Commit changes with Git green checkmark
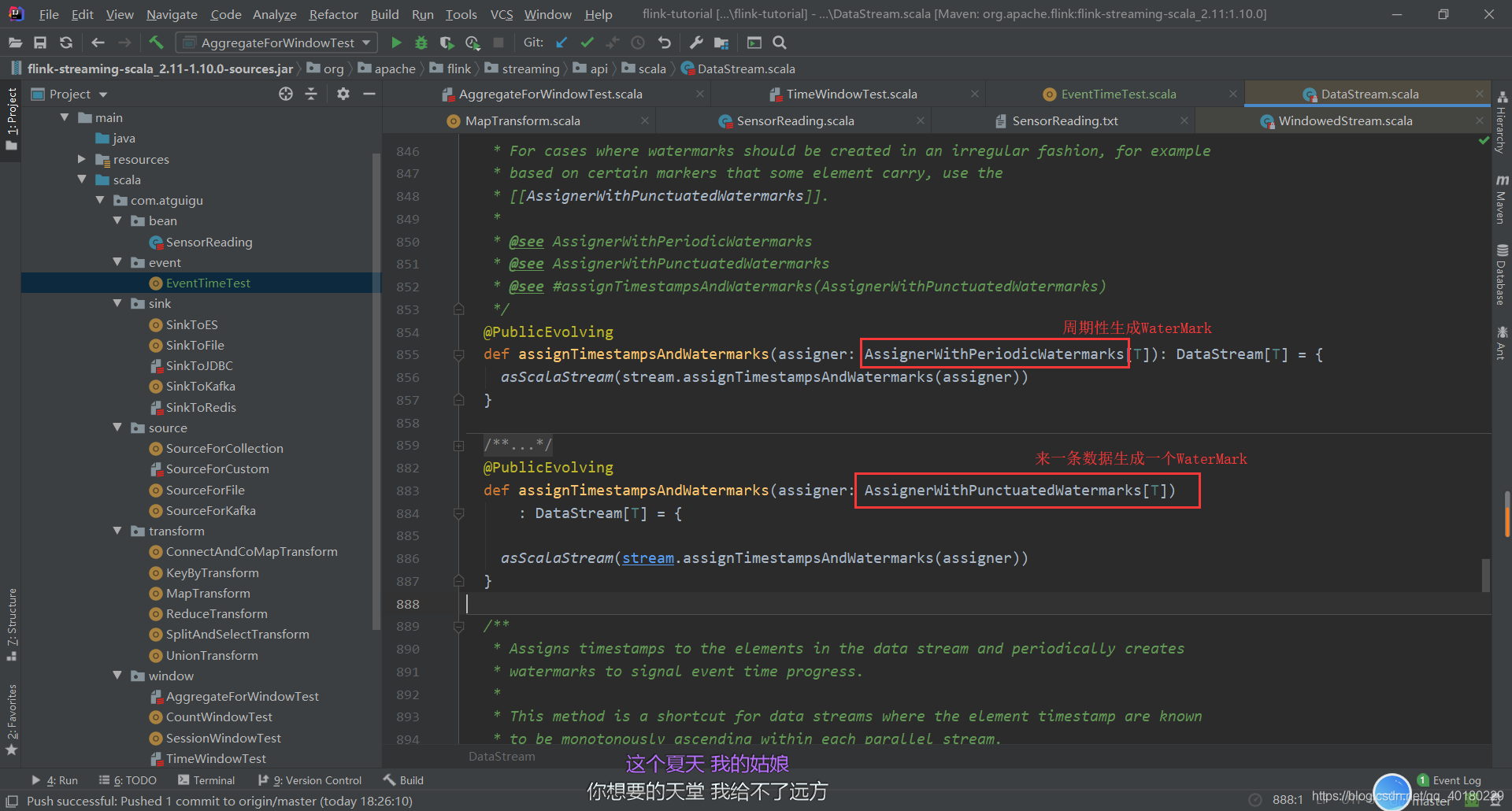Image resolution: width=1512 pixels, height=811 pixels. click(x=587, y=43)
